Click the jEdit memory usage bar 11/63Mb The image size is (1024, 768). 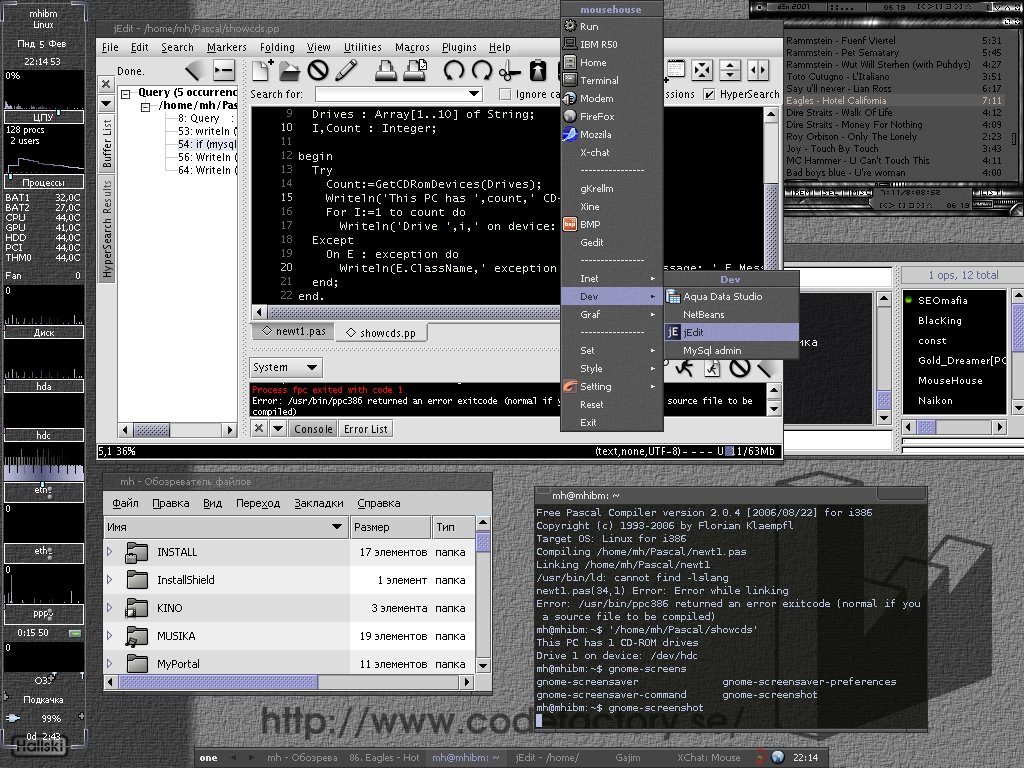pos(750,451)
